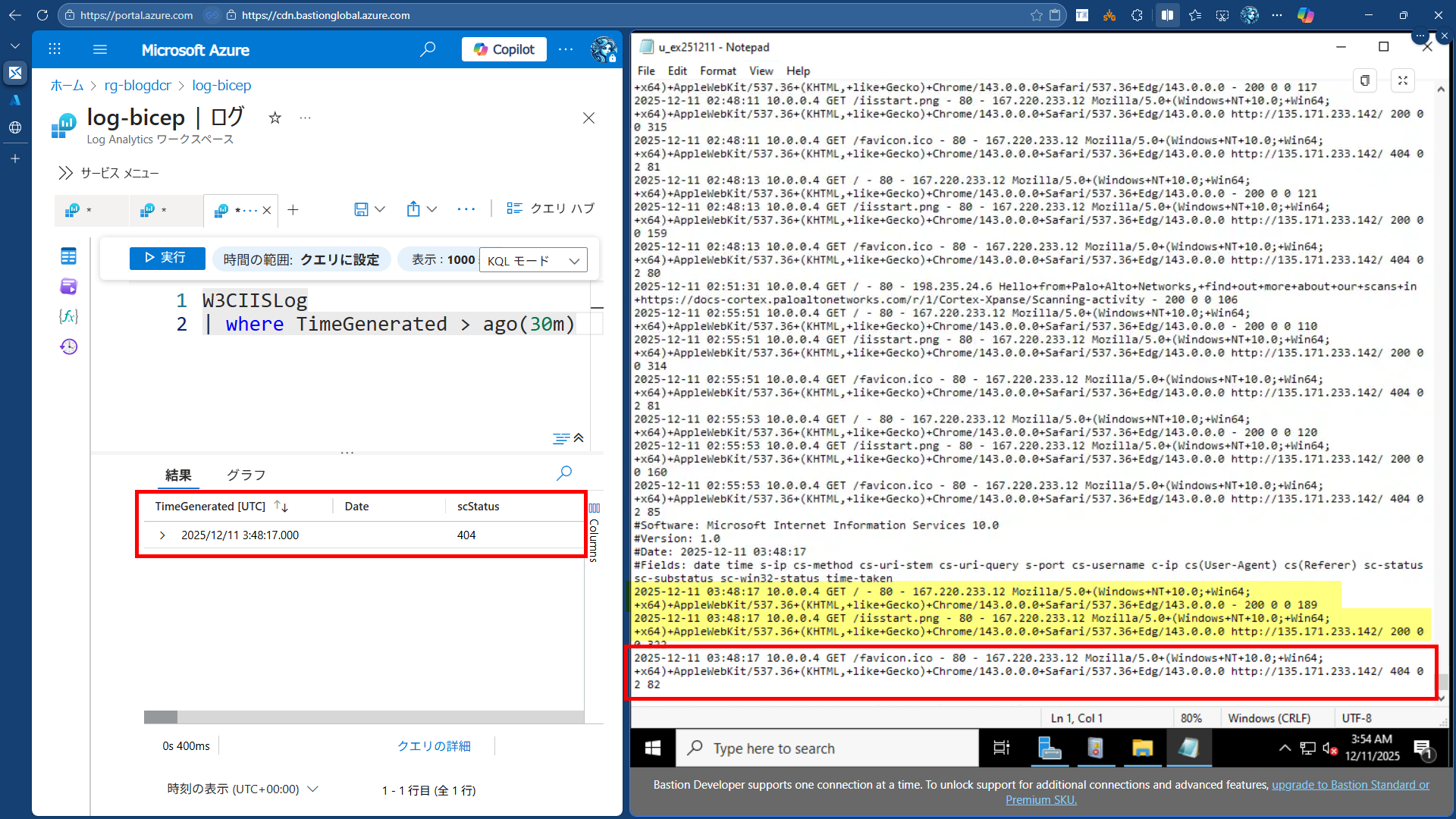
Task: Add a new query tab with the plus icon
Action: (293, 210)
